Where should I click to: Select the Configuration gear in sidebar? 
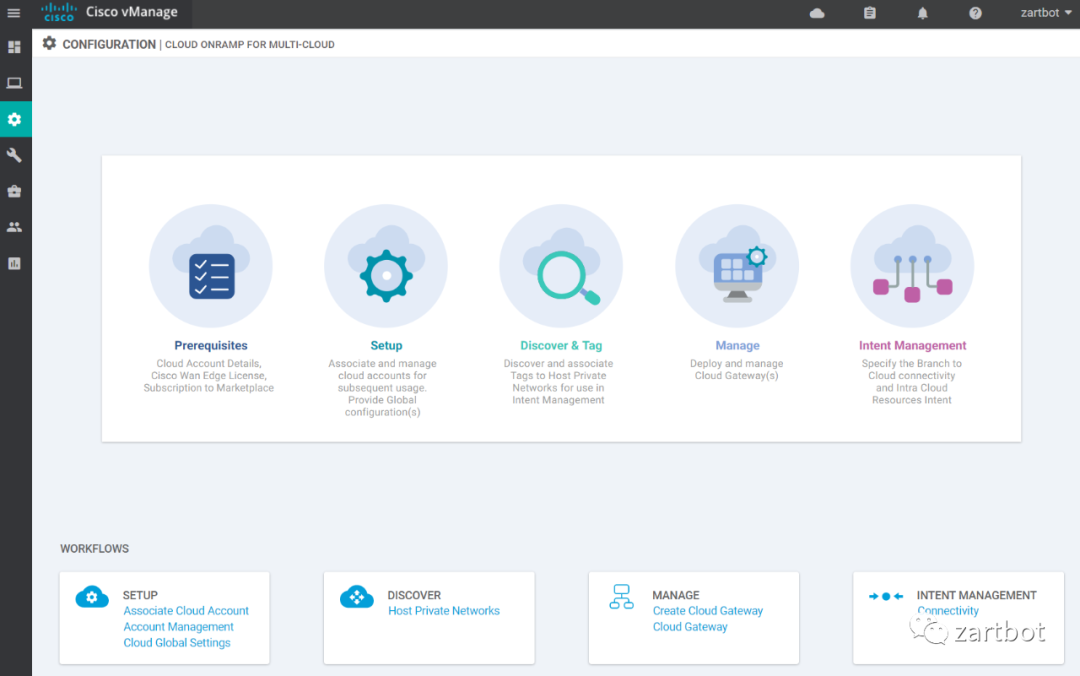[14, 119]
